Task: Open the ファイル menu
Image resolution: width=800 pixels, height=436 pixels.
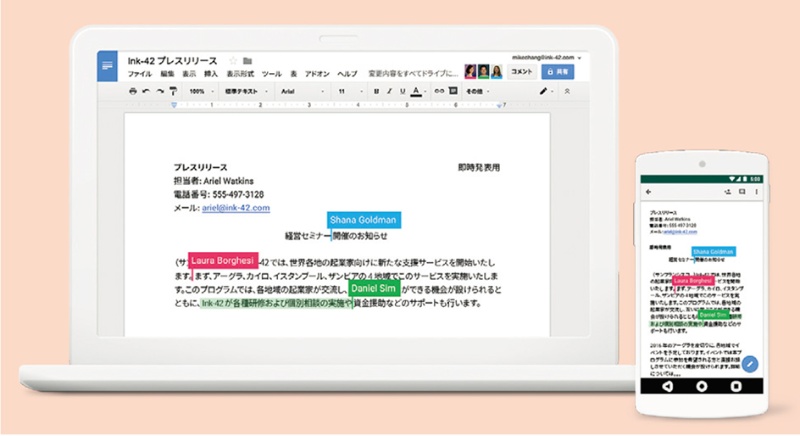Action: click(139, 74)
